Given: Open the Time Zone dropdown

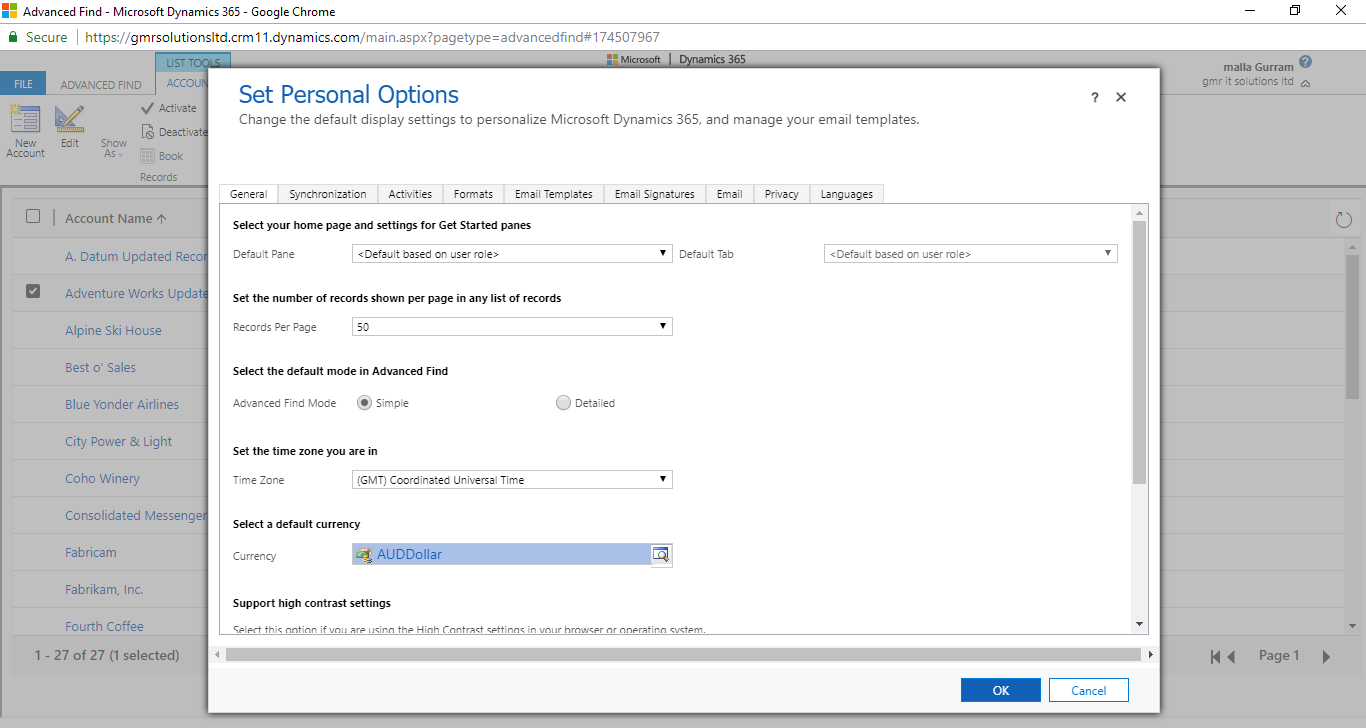Looking at the screenshot, I should pyautogui.click(x=512, y=480).
